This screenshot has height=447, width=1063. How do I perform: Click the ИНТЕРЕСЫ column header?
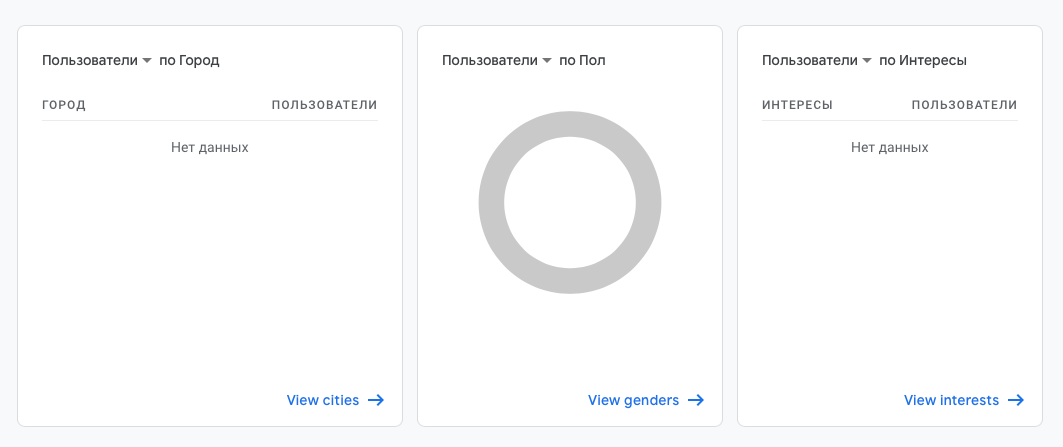pyautogui.click(x=797, y=105)
